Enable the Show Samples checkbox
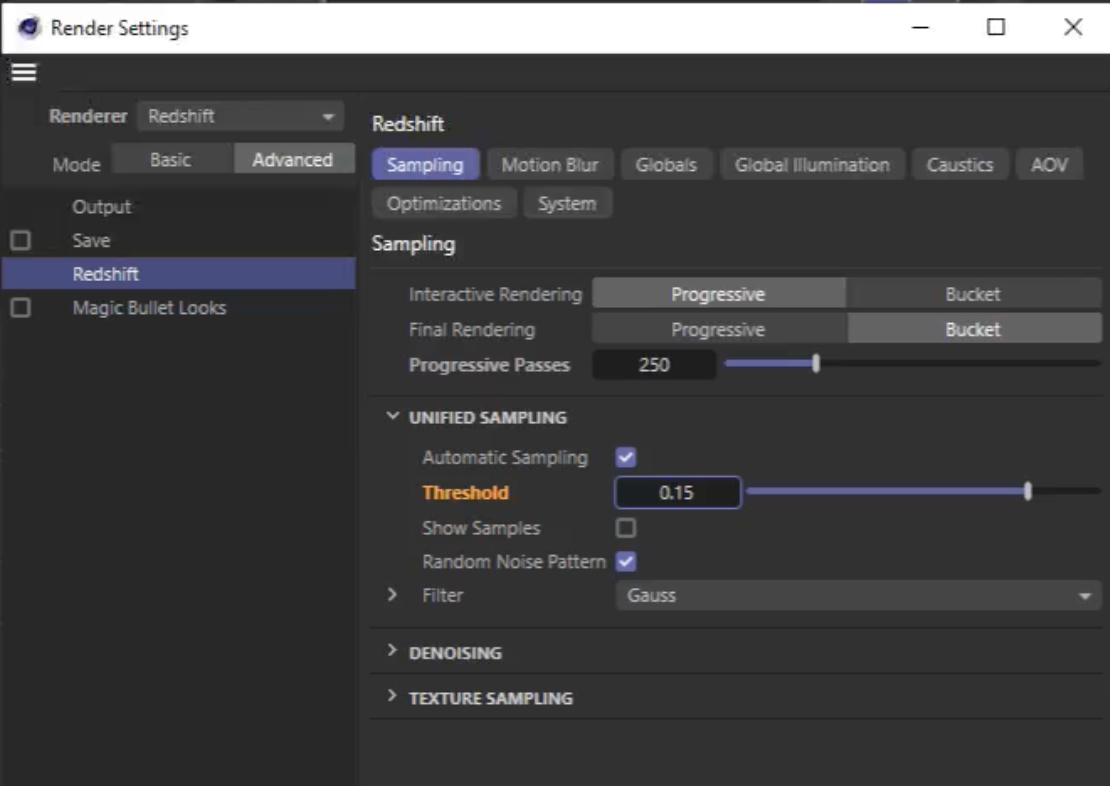Viewport: 1110px width, 786px height. [x=626, y=528]
